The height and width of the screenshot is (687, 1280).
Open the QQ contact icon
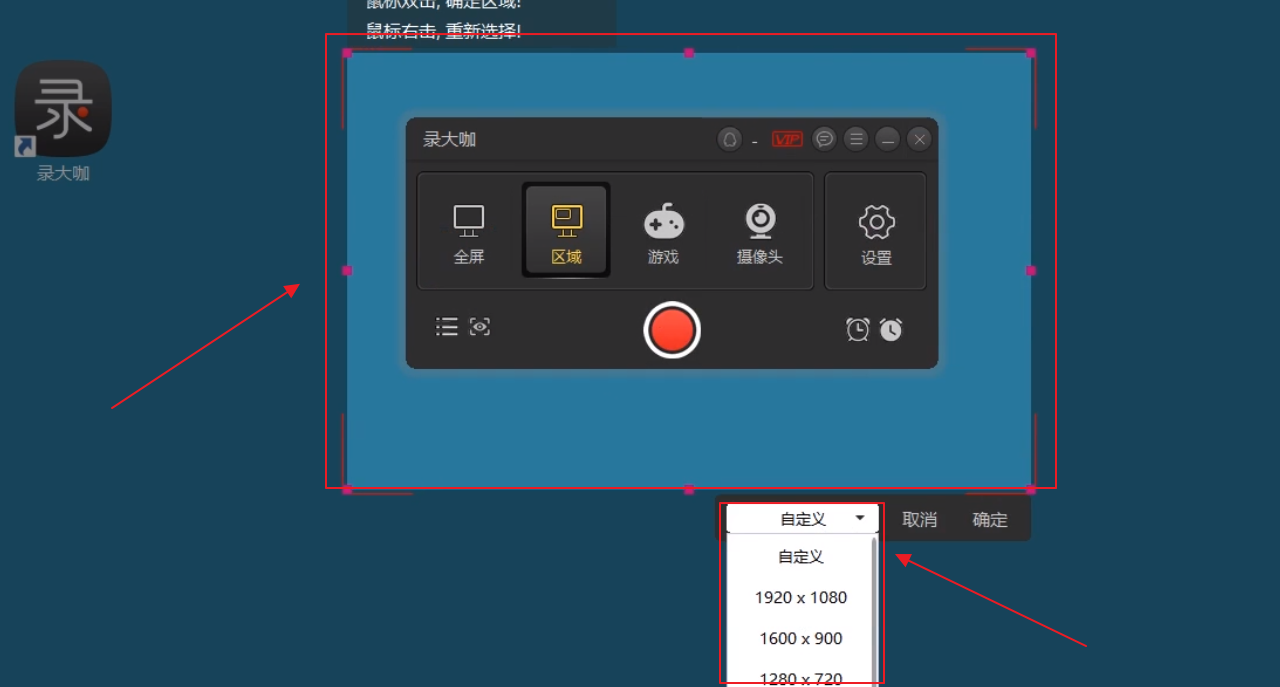click(x=728, y=139)
